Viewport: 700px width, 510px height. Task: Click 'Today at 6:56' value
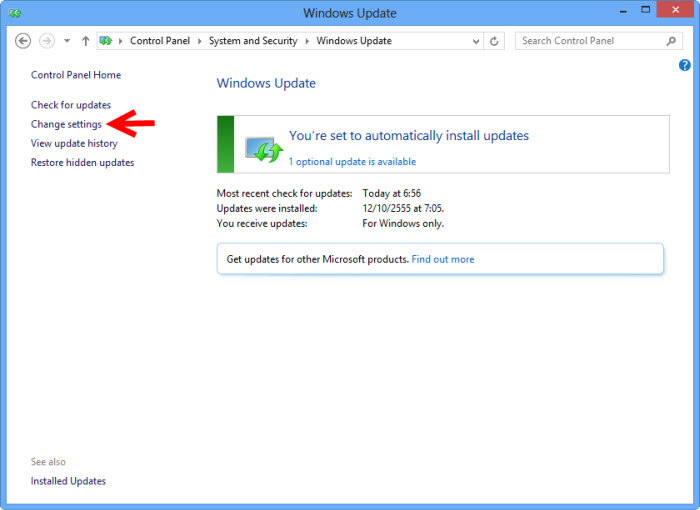pos(392,193)
